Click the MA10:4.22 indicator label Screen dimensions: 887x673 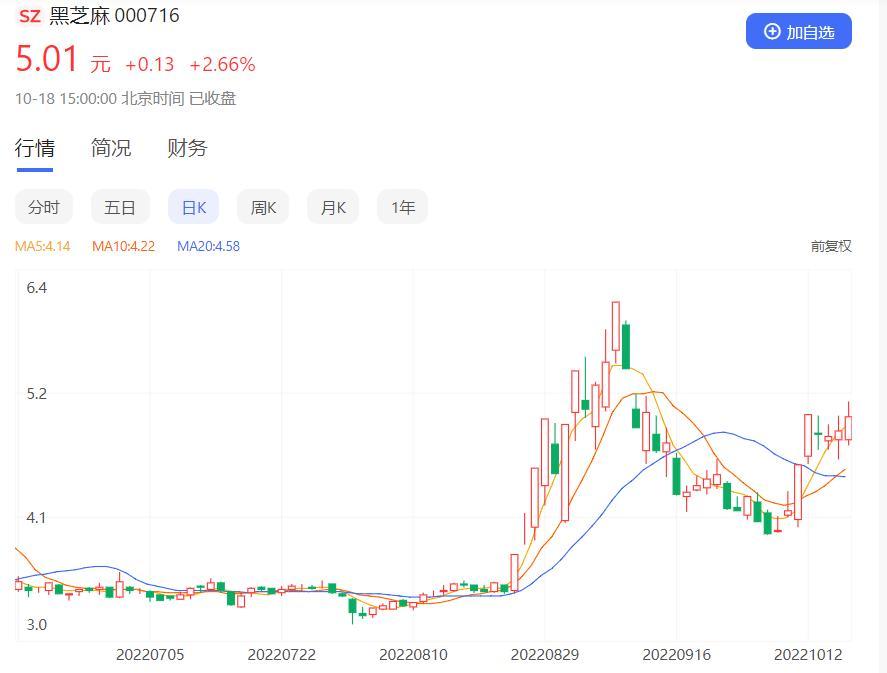point(123,247)
